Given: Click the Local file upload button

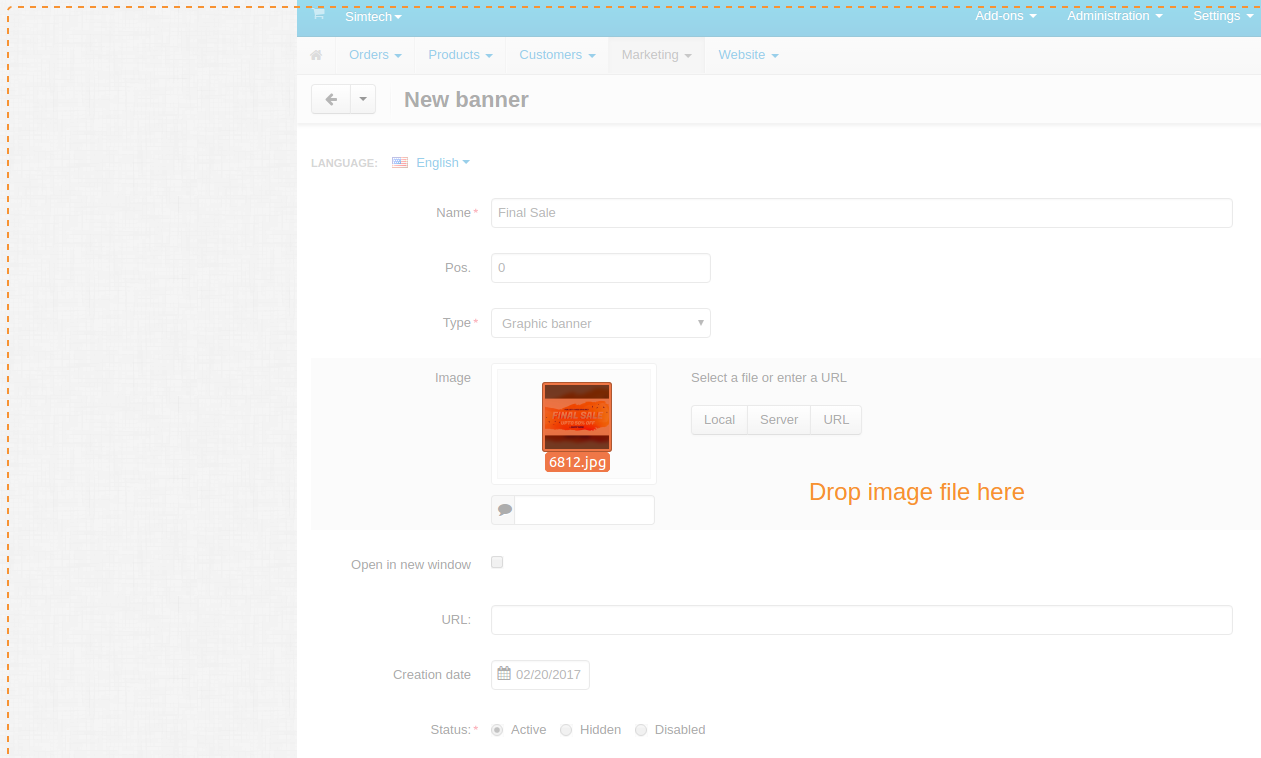Looking at the screenshot, I should tap(719, 420).
